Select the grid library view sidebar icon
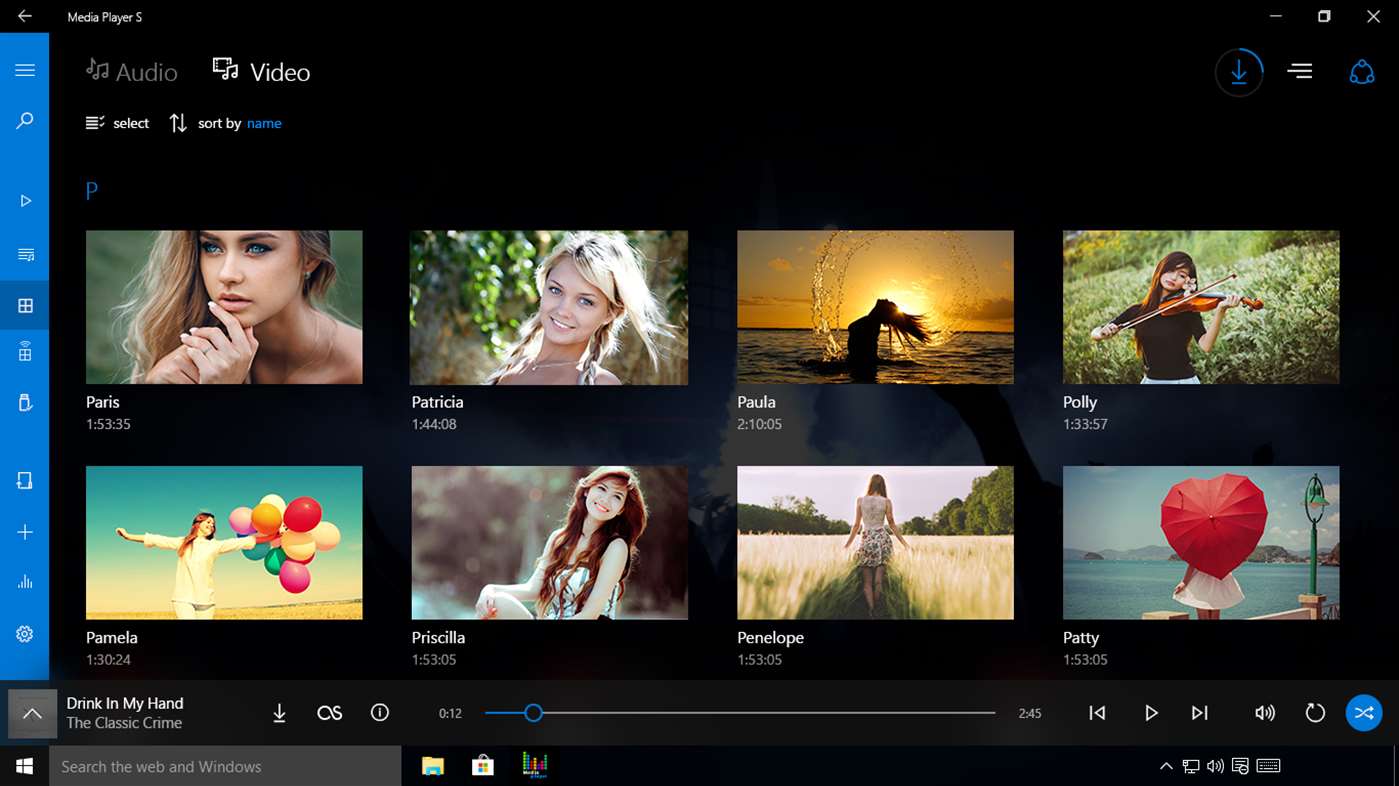The height and width of the screenshot is (786, 1399). (x=25, y=306)
